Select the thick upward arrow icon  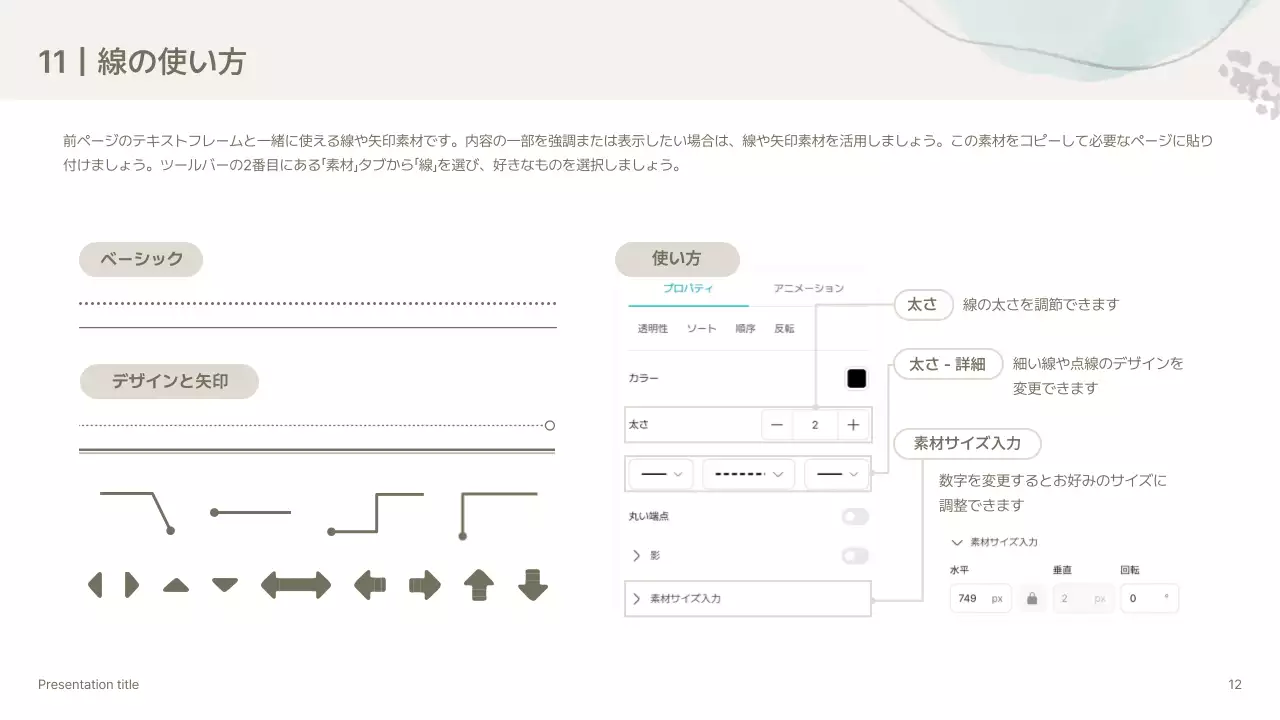coord(478,585)
